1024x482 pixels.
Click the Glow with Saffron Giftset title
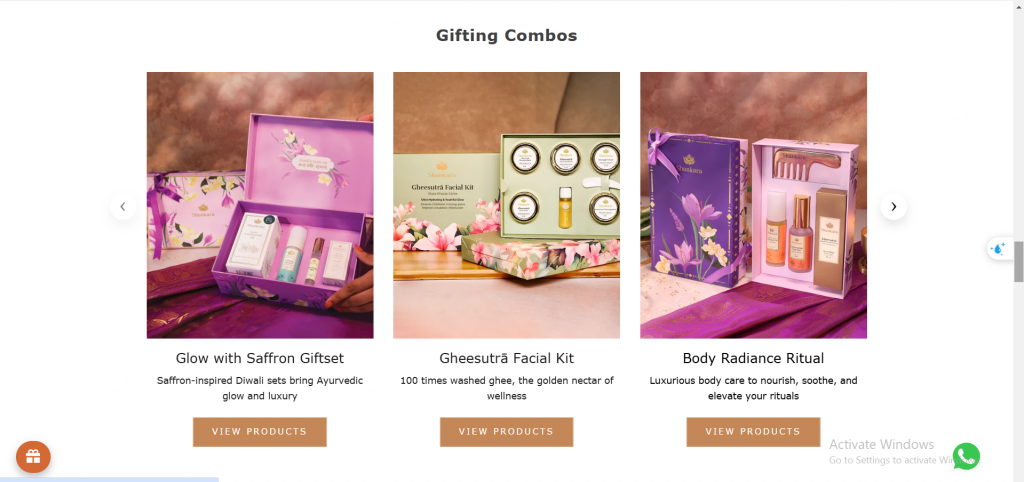(x=260, y=358)
